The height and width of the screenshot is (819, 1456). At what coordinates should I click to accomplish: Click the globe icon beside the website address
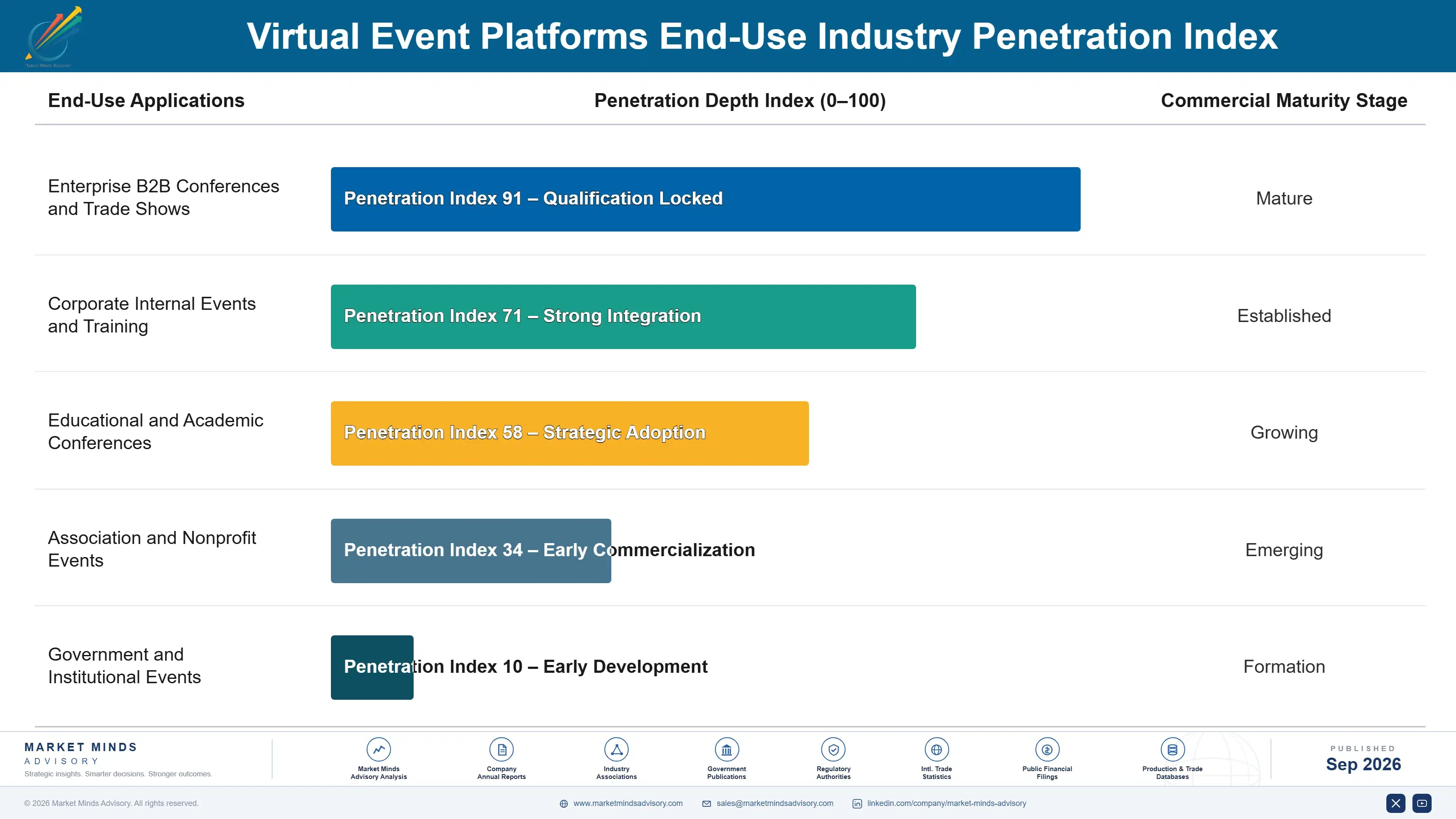point(563,804)
